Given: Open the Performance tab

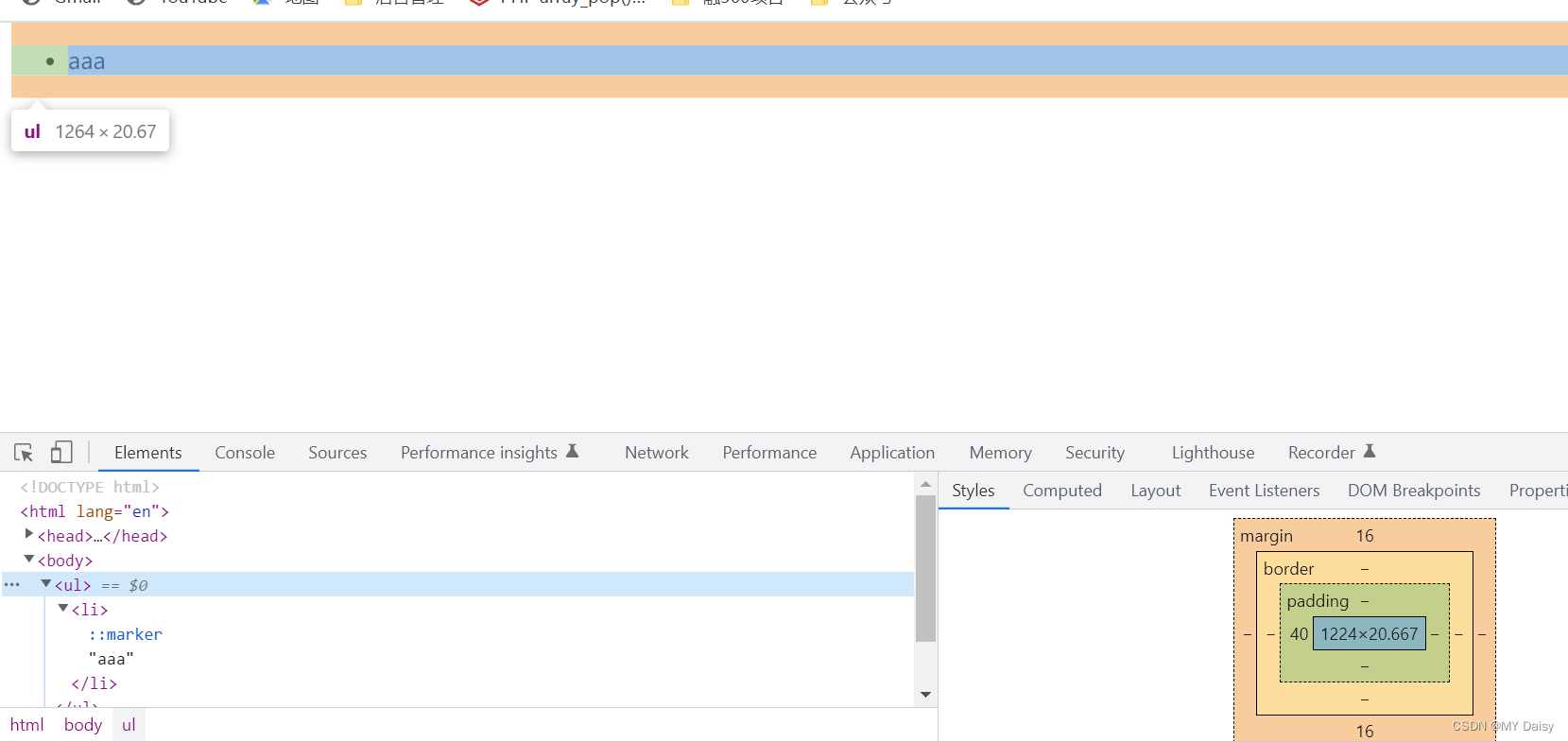Looking at the screenshot, I should 769,453.
